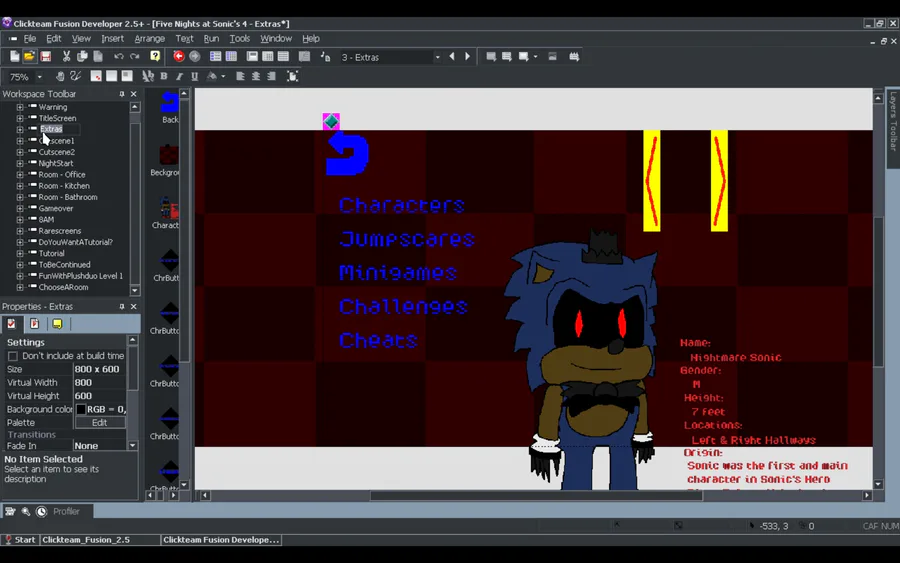900x563 pixels.
Task: Select the NightStart frame in workspace
Action: (x=56, y=164)
